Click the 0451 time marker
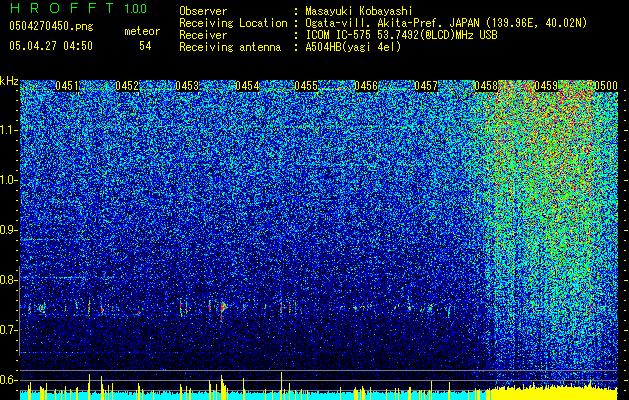629x400 pixels. coord(67,86)
